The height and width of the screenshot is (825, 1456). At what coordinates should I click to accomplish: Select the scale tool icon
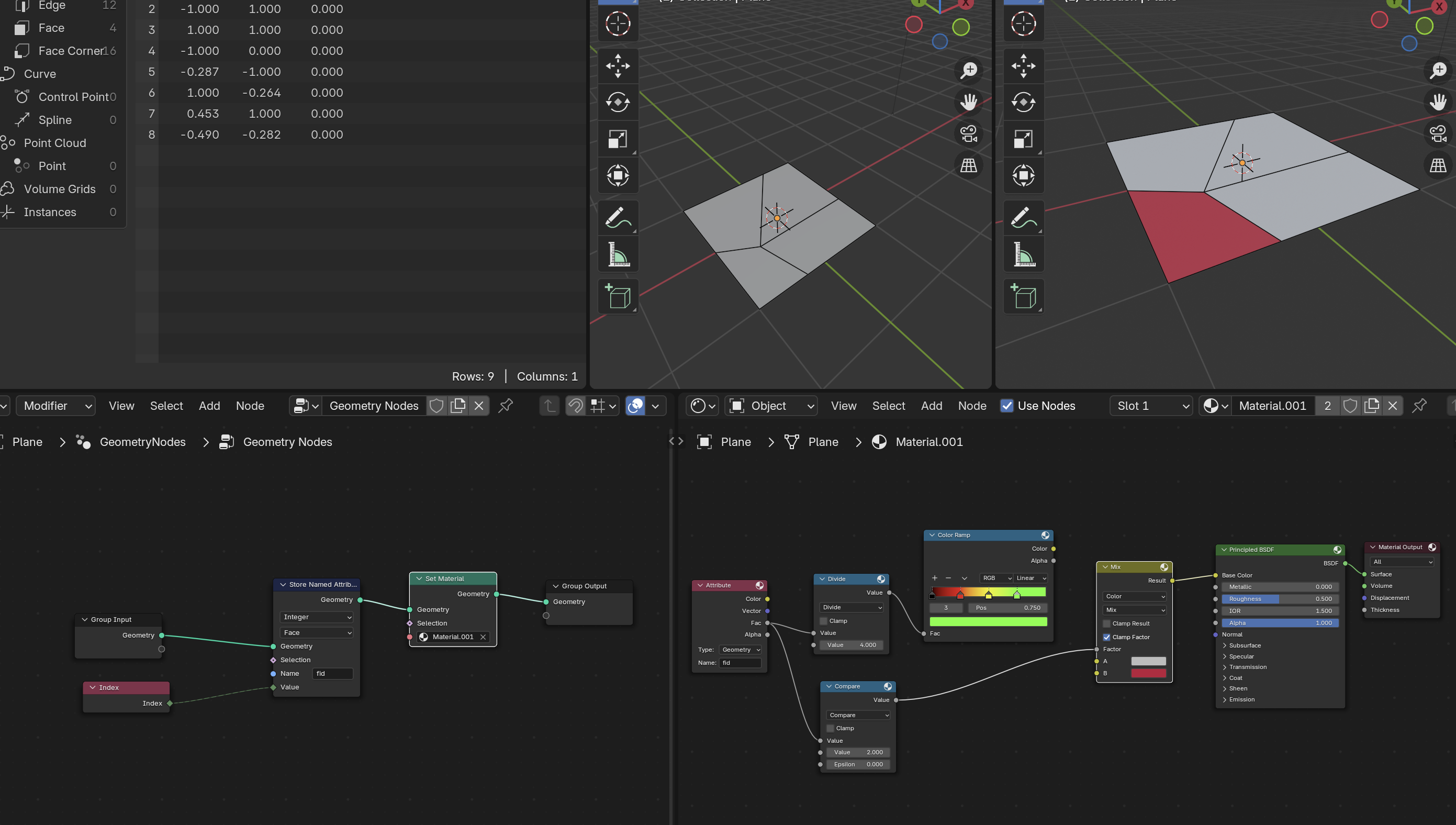click(617, 138)
